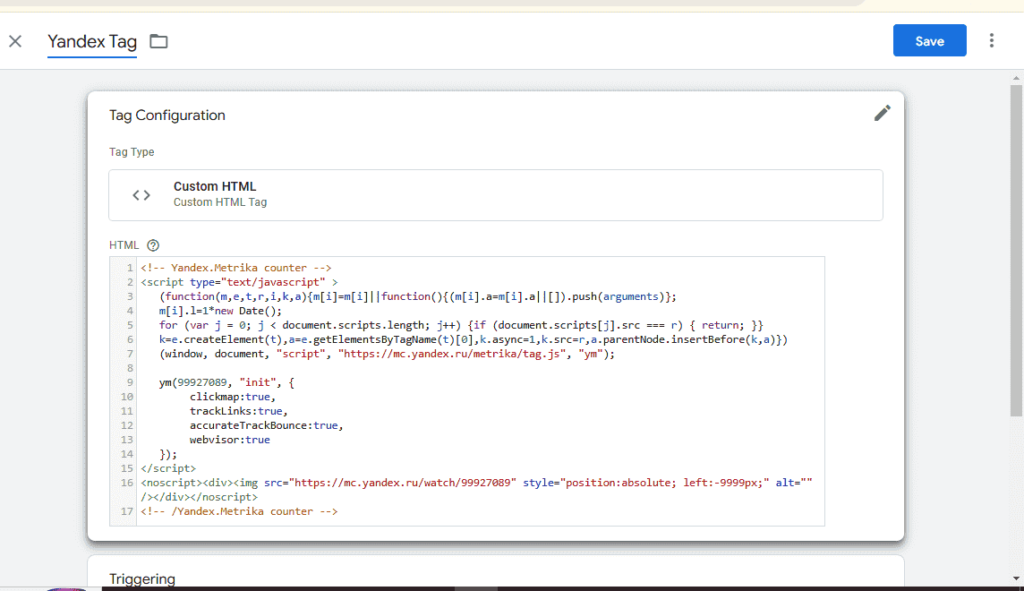Viewport: 1024px width, 591px height.
Task: Click the script type="text/javascript" line
Action: pos(239,282)
